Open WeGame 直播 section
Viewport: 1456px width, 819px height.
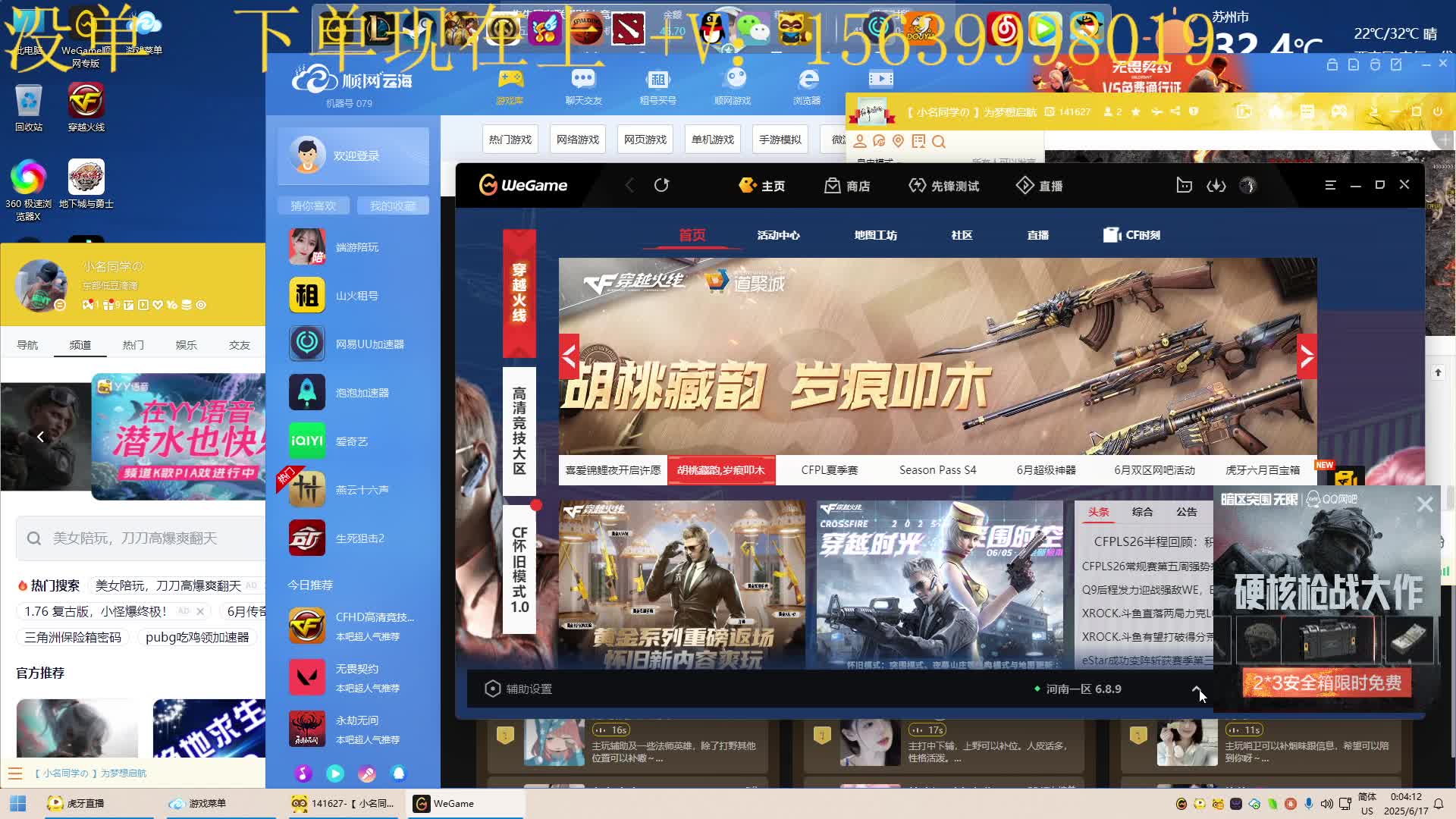[x=1039, y=186]
